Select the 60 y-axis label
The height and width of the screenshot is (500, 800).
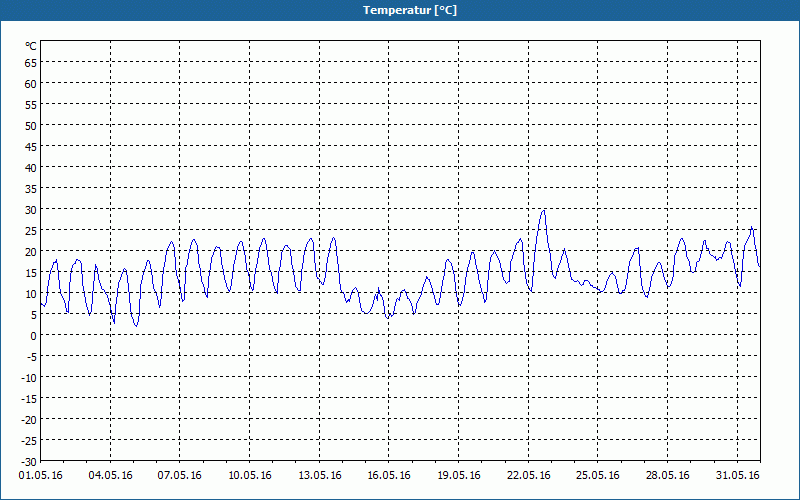point(31,84)
